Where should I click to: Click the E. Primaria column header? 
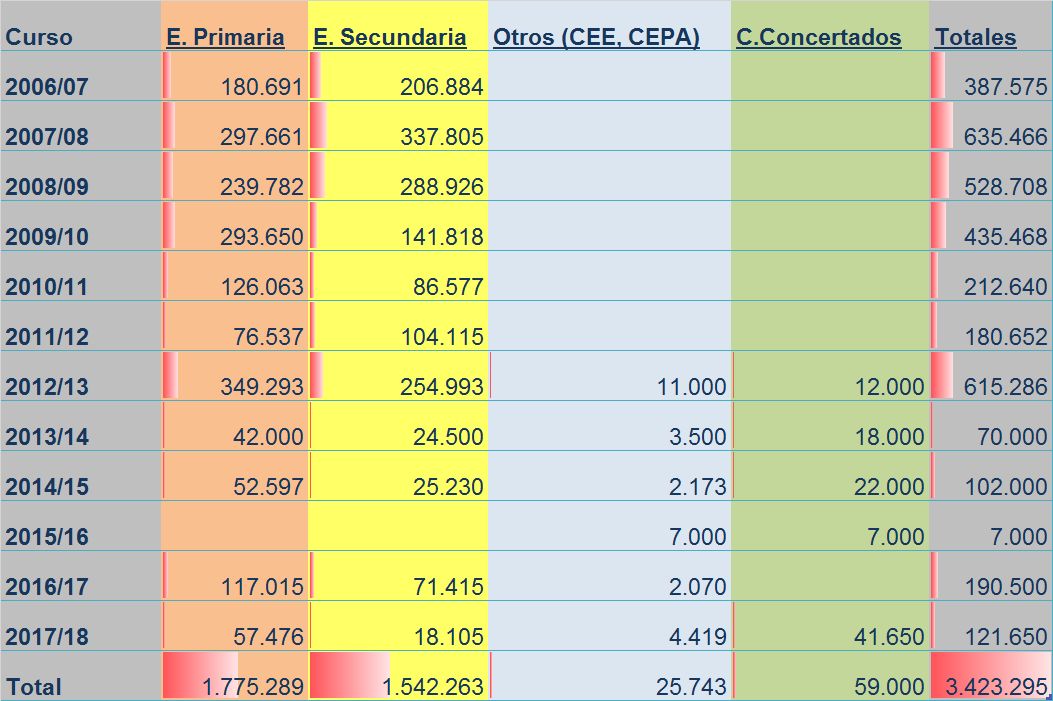coord(225,37)
